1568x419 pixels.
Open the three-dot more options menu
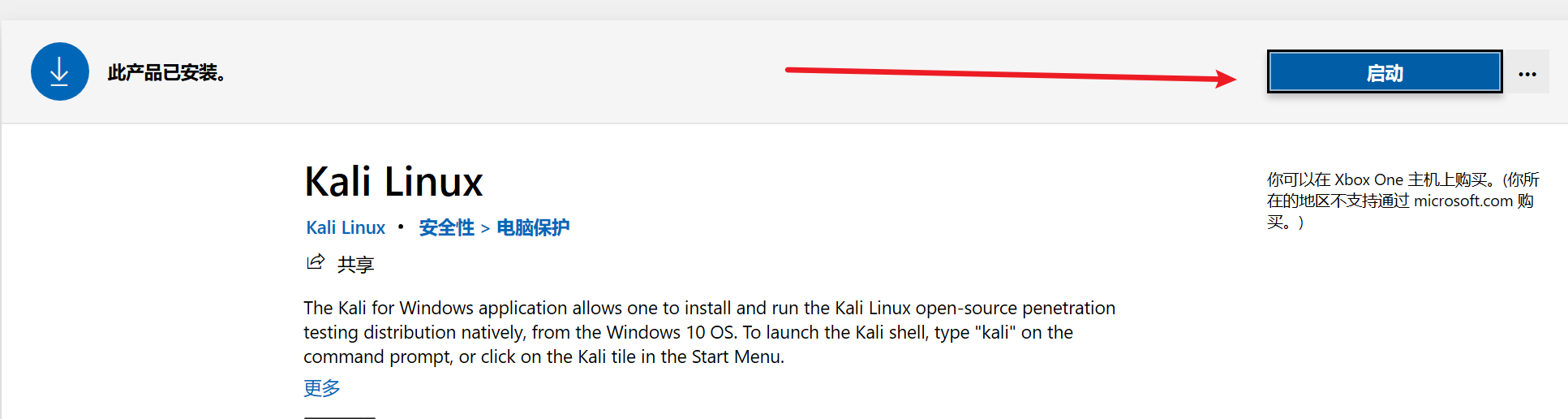pyautogui.click(x=1527, y=73)
